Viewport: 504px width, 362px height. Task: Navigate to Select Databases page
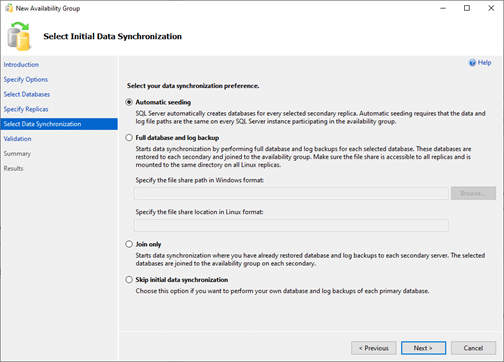[x=27, y=94]
